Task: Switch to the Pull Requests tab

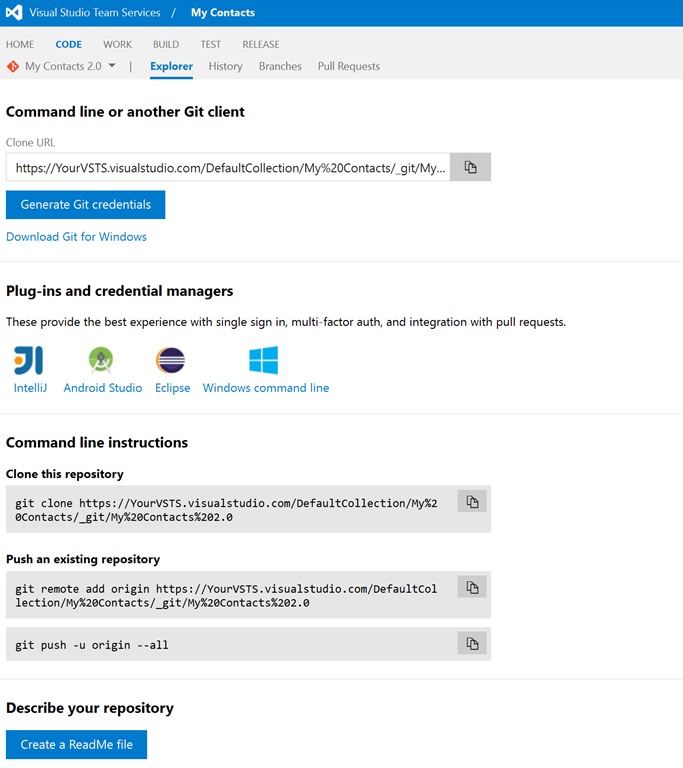Action: 349,67
